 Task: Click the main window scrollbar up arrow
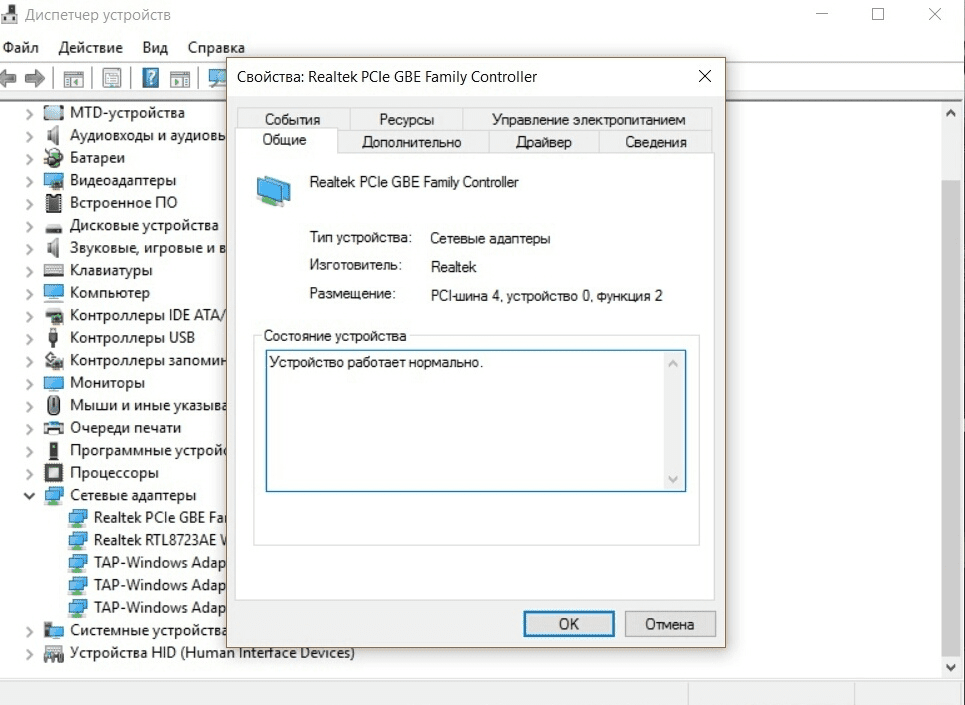(951, 113)
